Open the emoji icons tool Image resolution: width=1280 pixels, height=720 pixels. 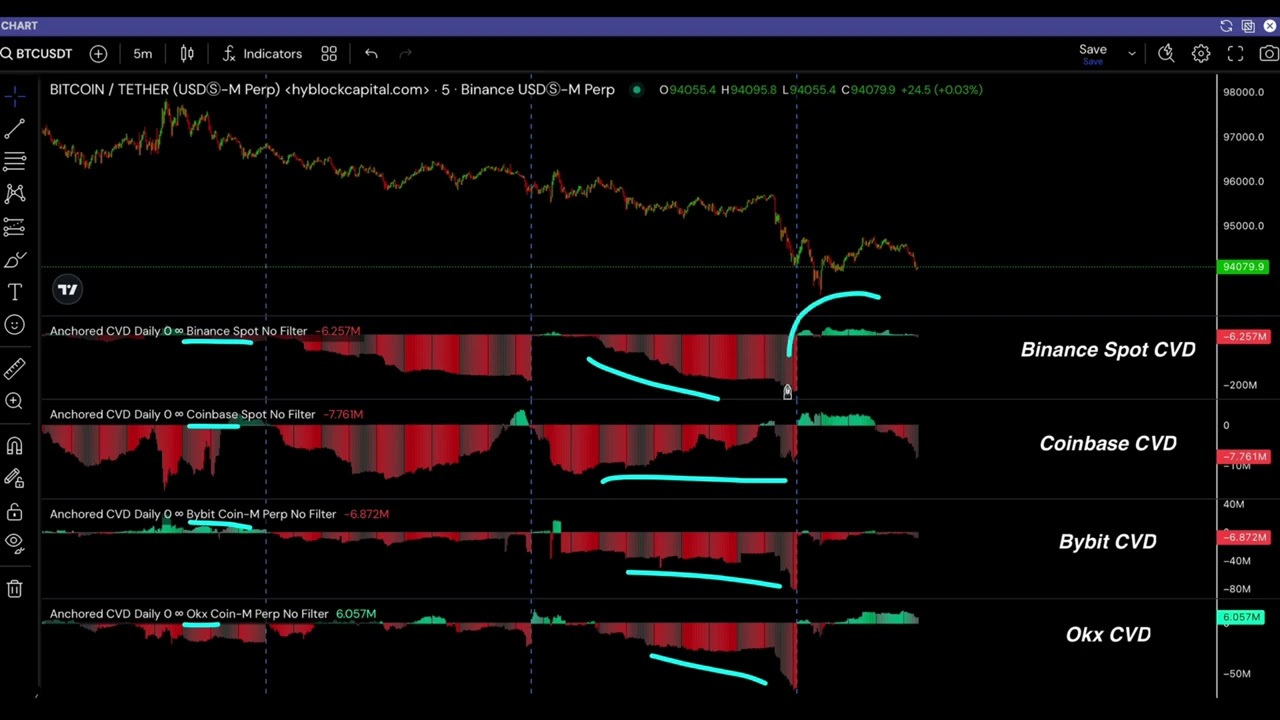pos(14,324)
